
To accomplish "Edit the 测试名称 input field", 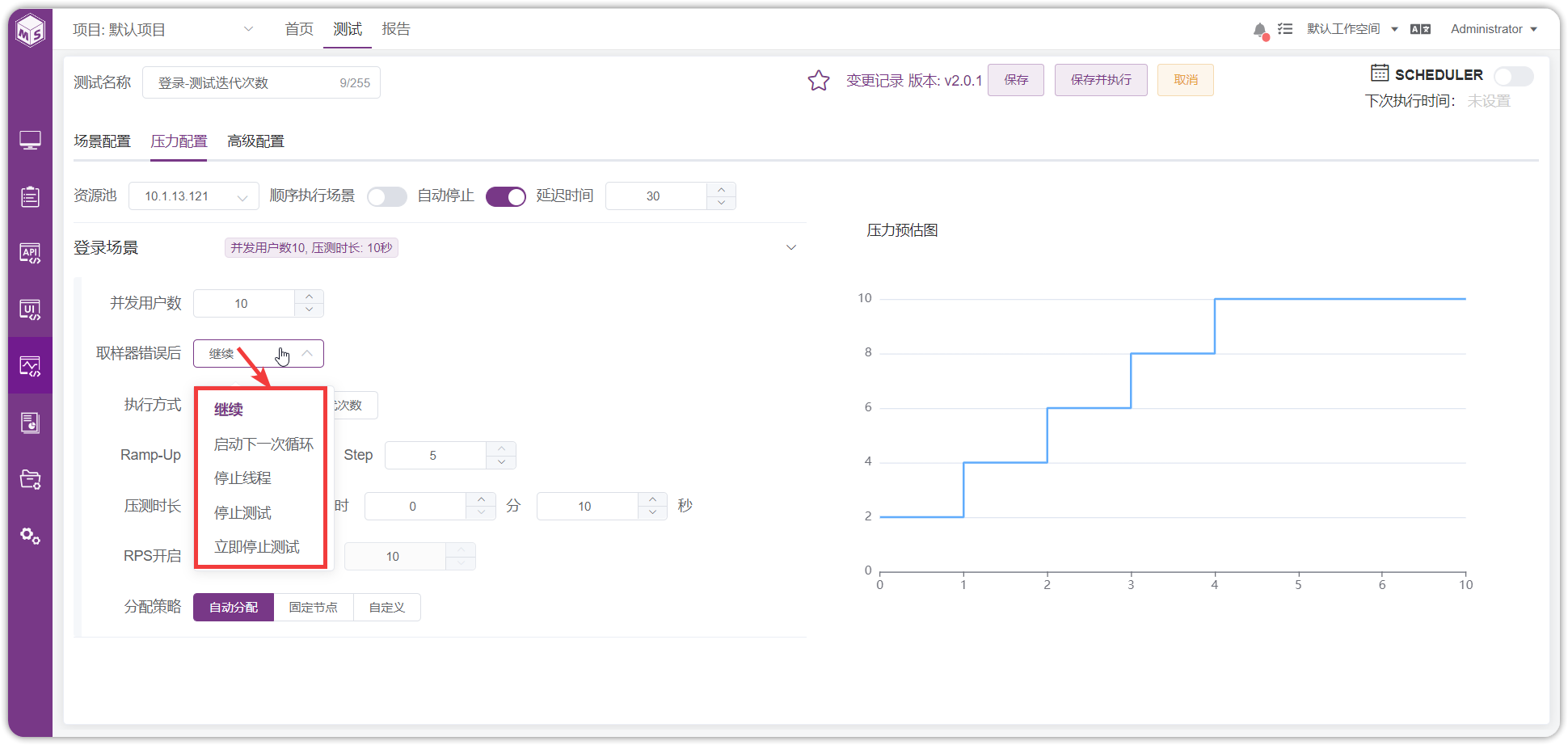I will [x=261, y=83].
